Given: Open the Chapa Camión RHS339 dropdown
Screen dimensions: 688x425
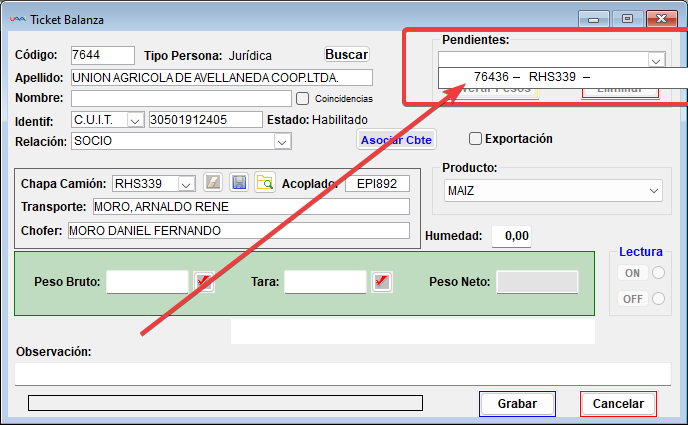Looking at the screenshot, I should point(185,183).
